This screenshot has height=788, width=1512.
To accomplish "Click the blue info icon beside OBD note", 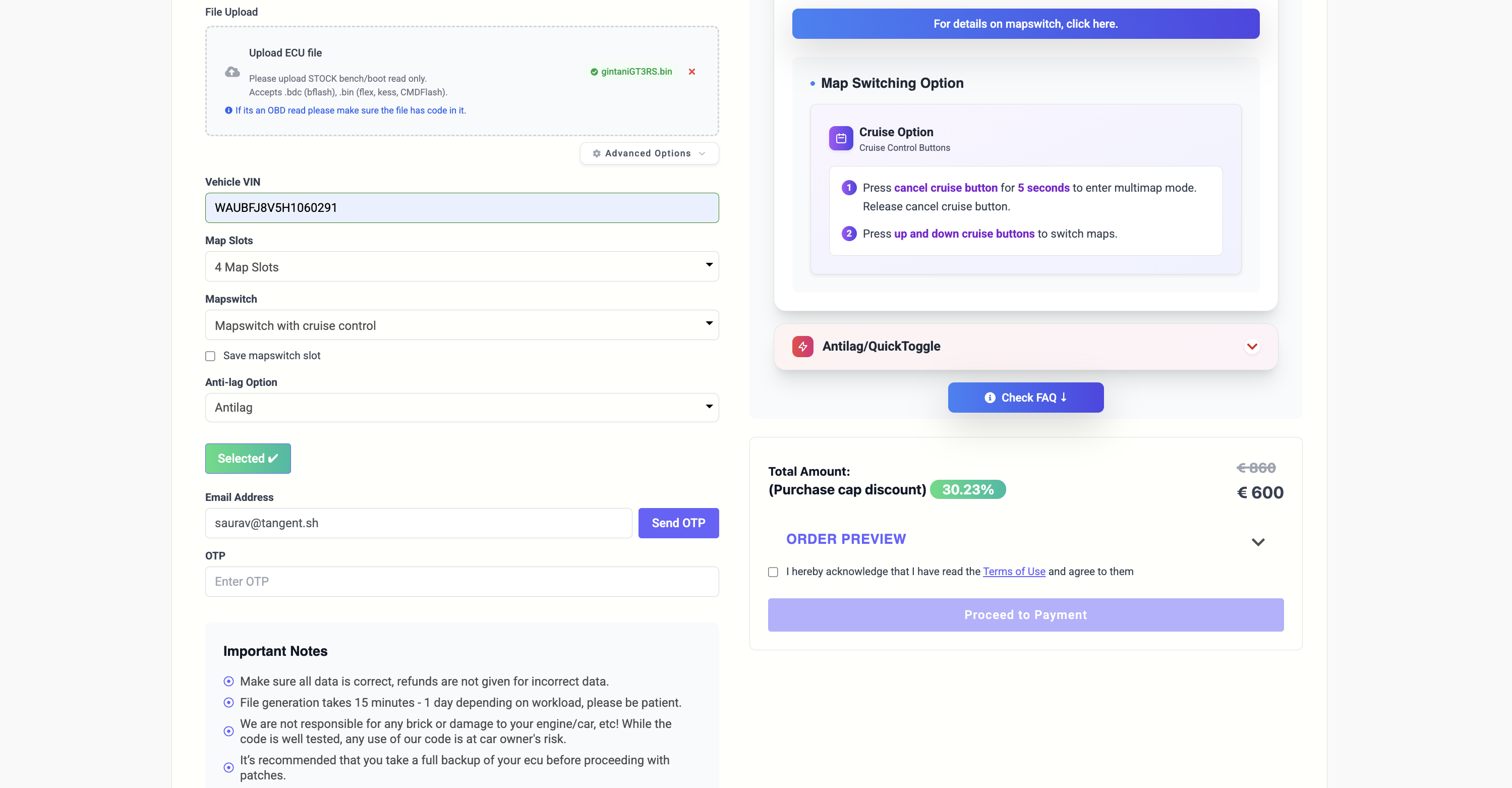I will [x=228, y=110].
